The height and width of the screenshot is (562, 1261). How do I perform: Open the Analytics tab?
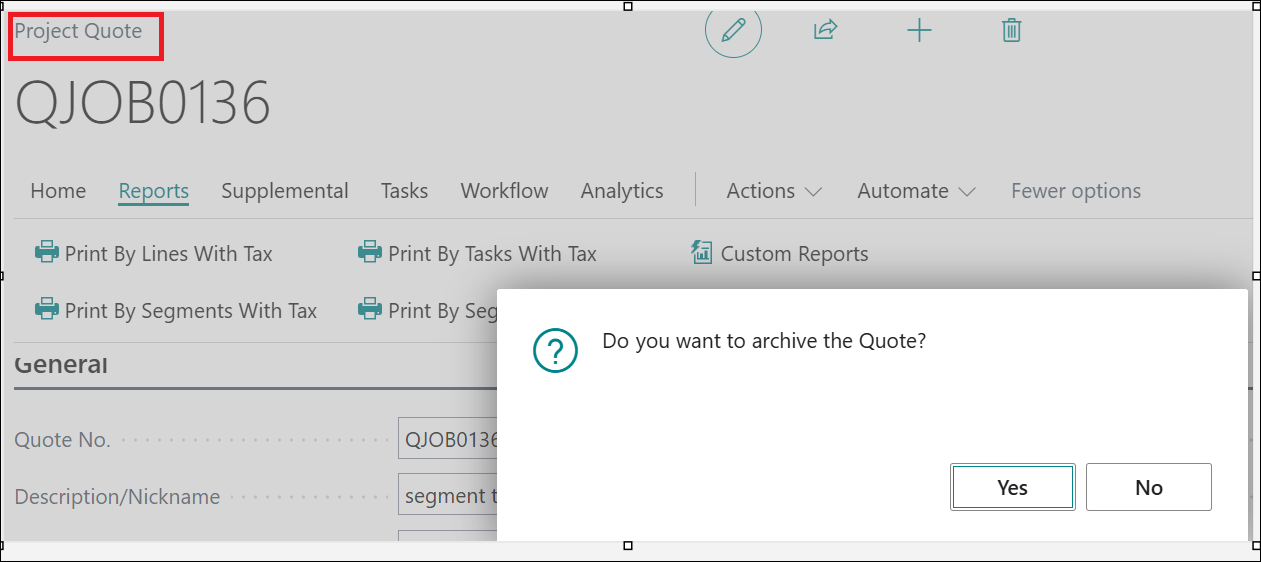(622, 191)
